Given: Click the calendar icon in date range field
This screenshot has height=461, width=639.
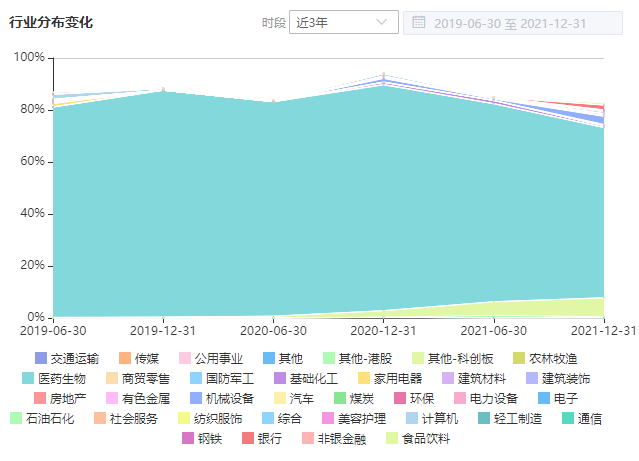Looking at the screenshot, I should (418, 22).
